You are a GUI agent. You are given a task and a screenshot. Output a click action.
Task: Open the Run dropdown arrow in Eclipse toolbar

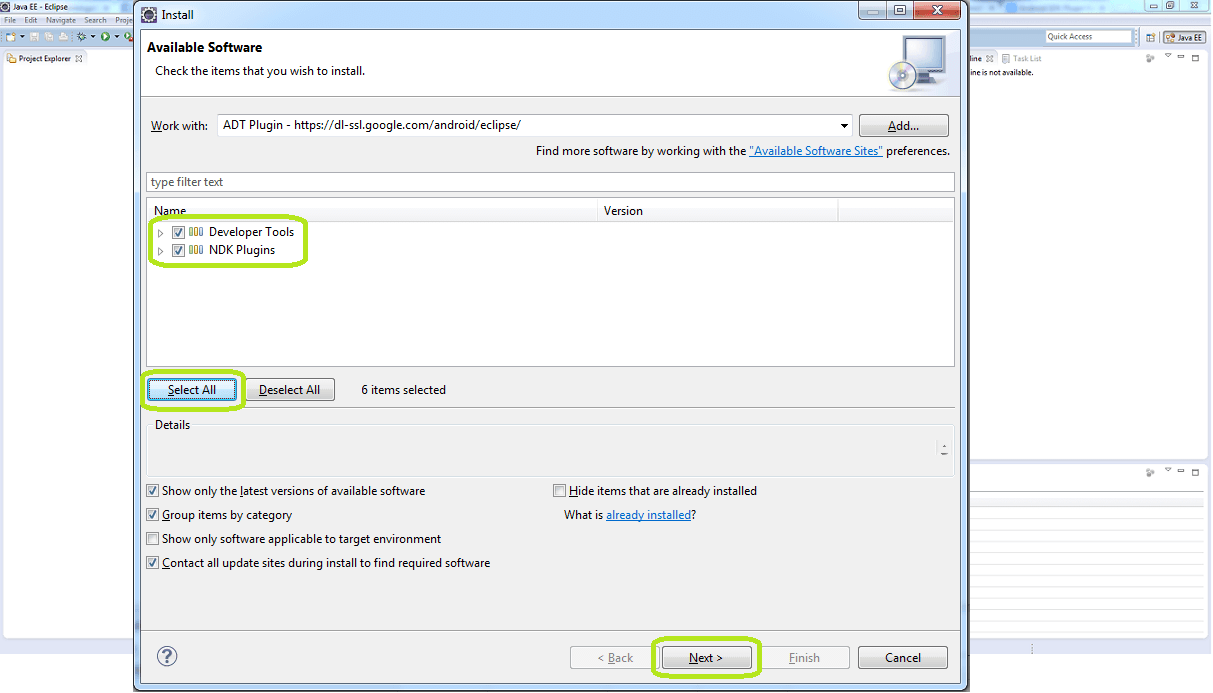click(117, 36)
